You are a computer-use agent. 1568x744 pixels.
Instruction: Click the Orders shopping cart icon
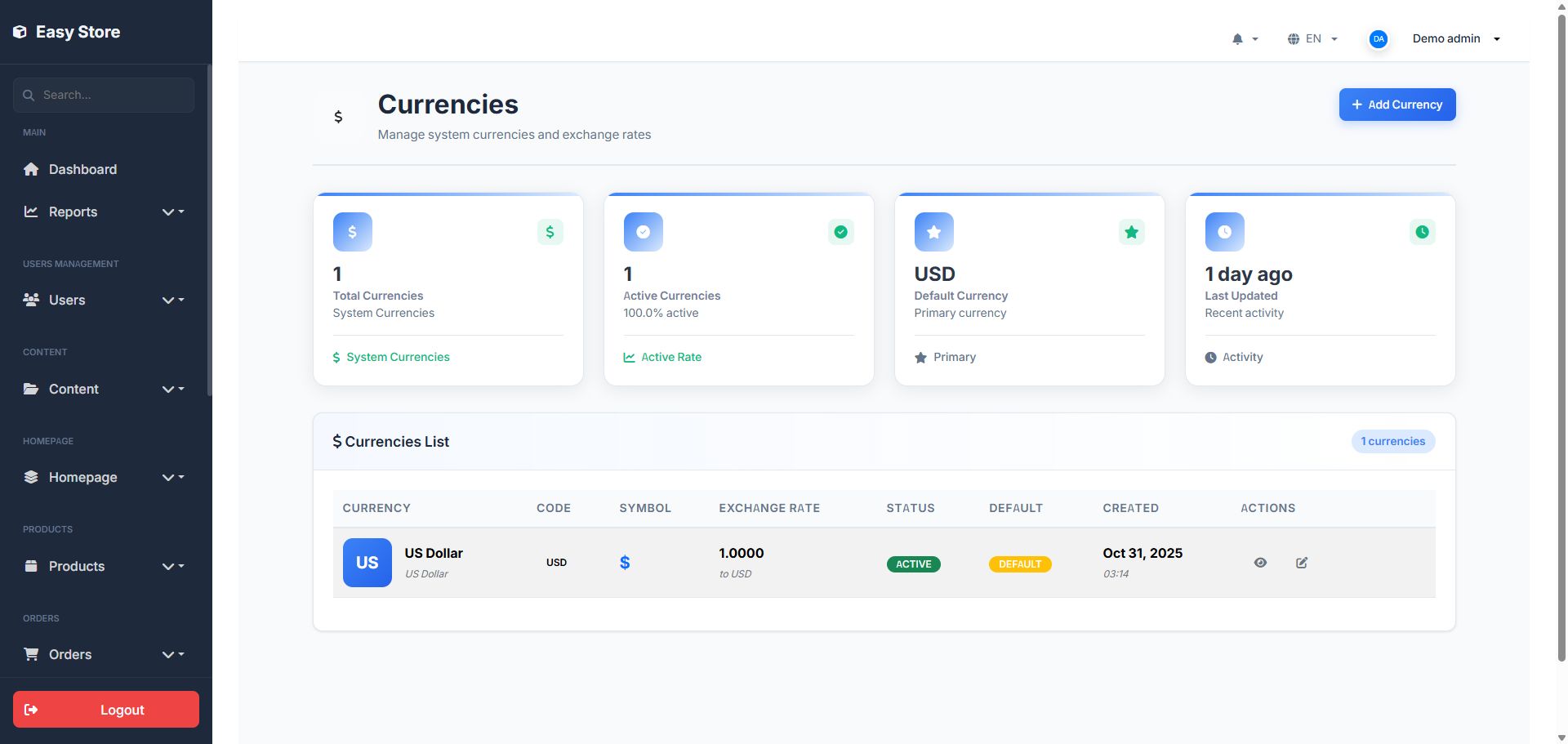(x=31, y=654)
